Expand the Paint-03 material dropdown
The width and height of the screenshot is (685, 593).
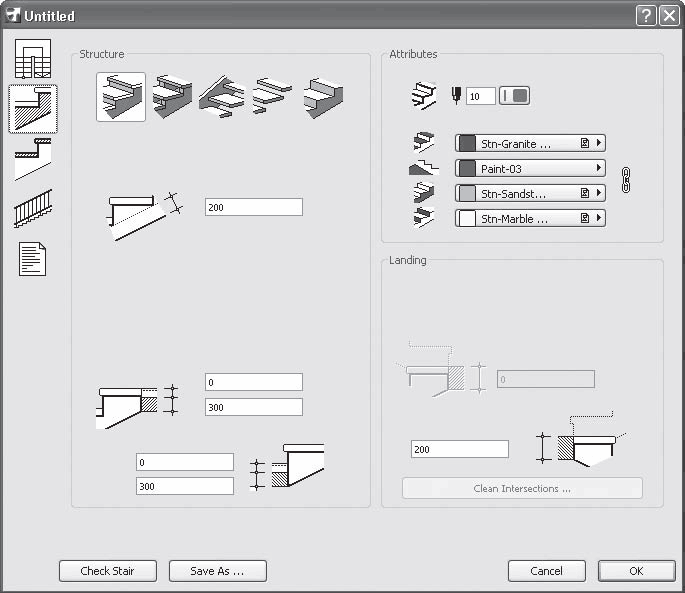tap(530, 168)
